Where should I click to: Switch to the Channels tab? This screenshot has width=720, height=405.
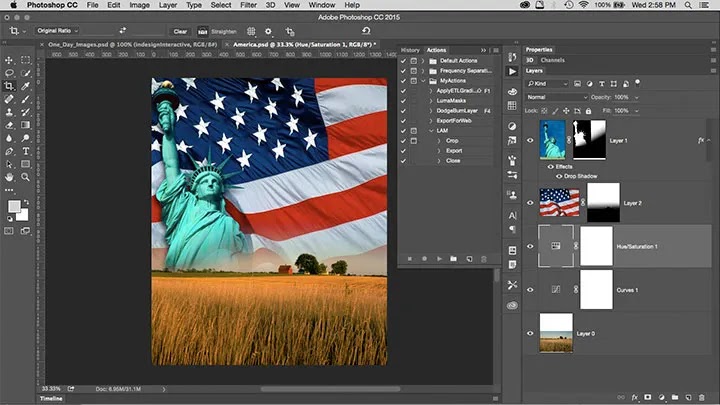click(x=552, y=60)
